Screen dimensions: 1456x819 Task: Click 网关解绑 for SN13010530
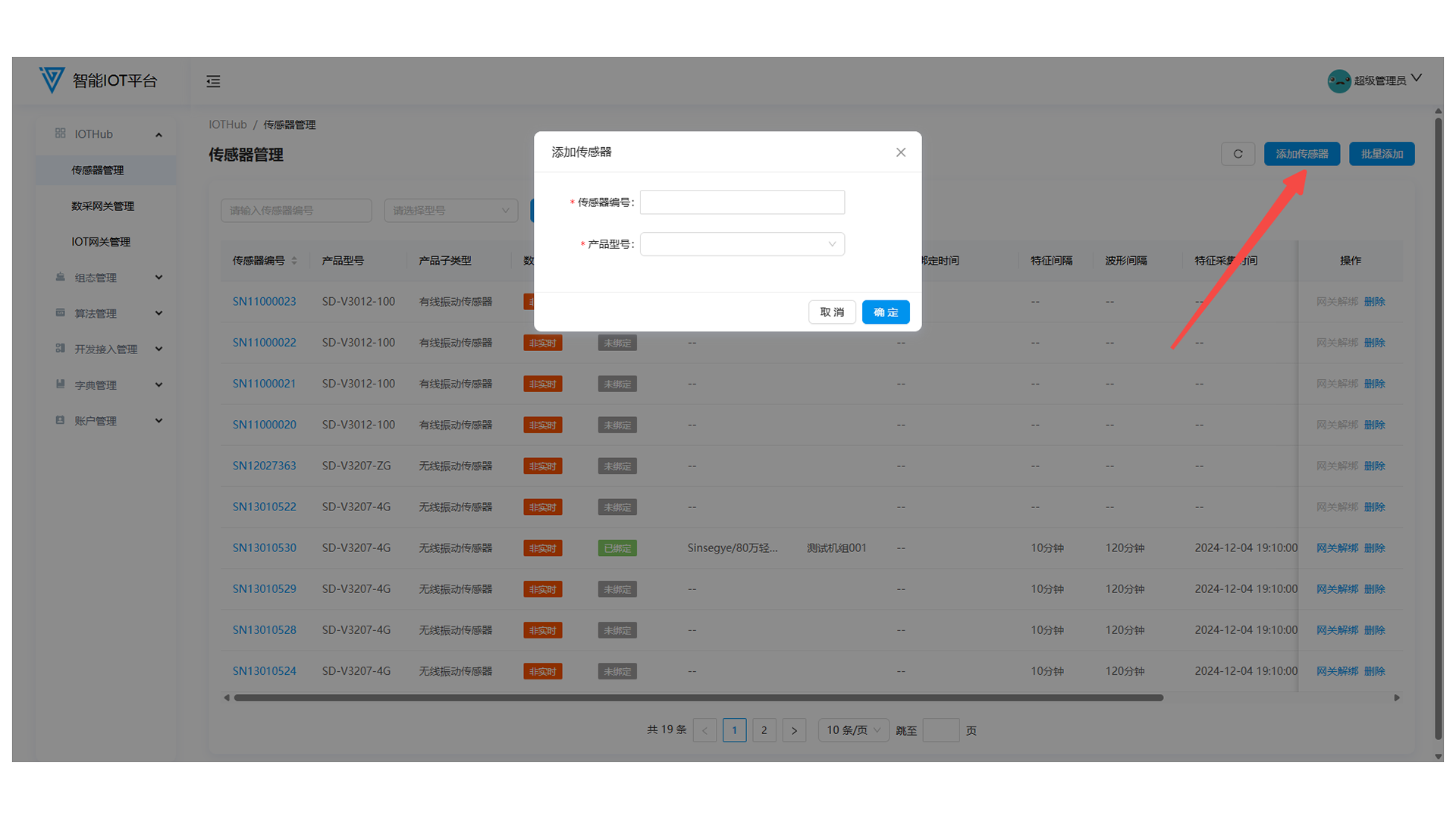click(x=1337, y=548)
